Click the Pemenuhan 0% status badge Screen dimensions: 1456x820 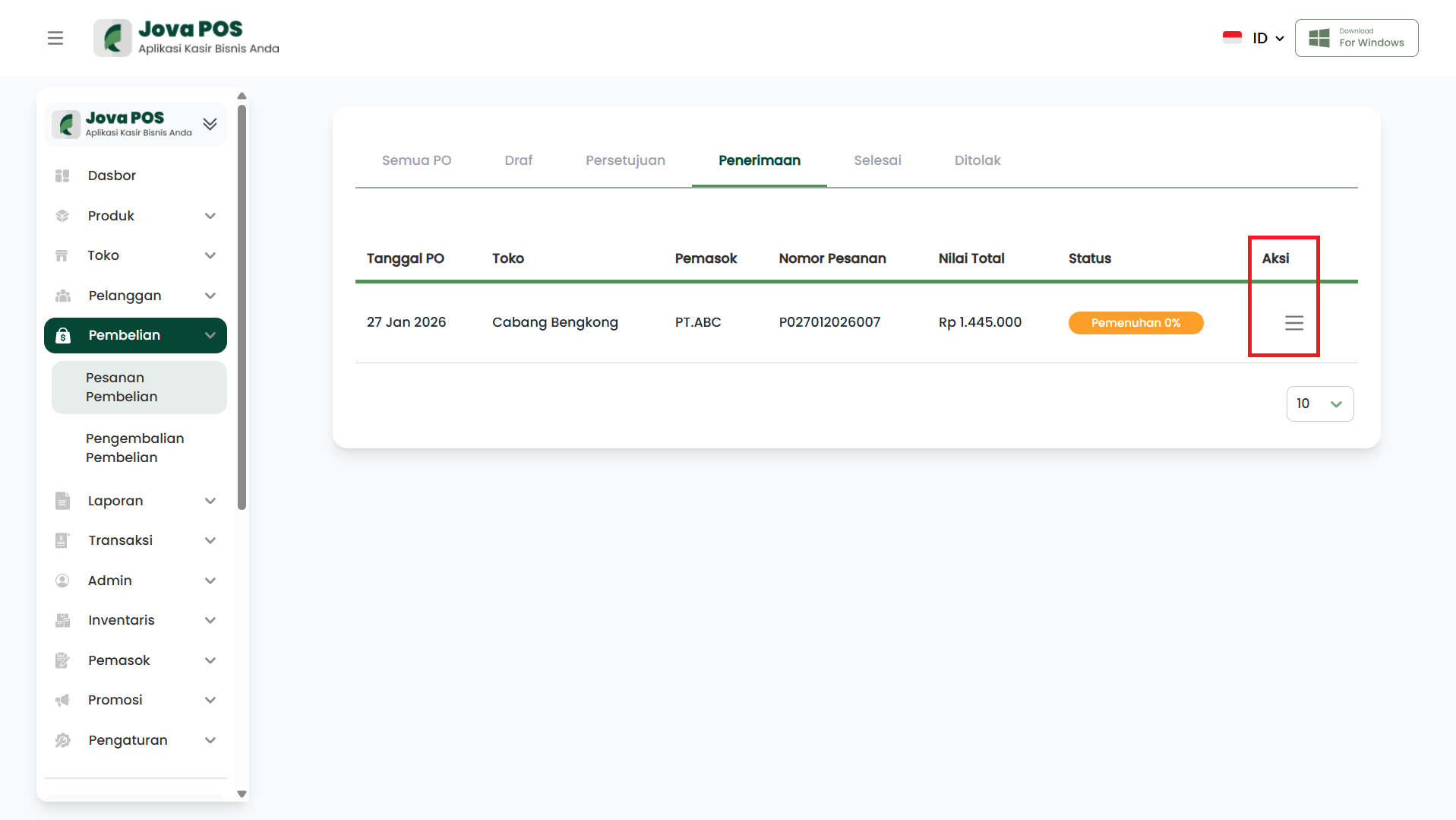(x=1135, y=323)
